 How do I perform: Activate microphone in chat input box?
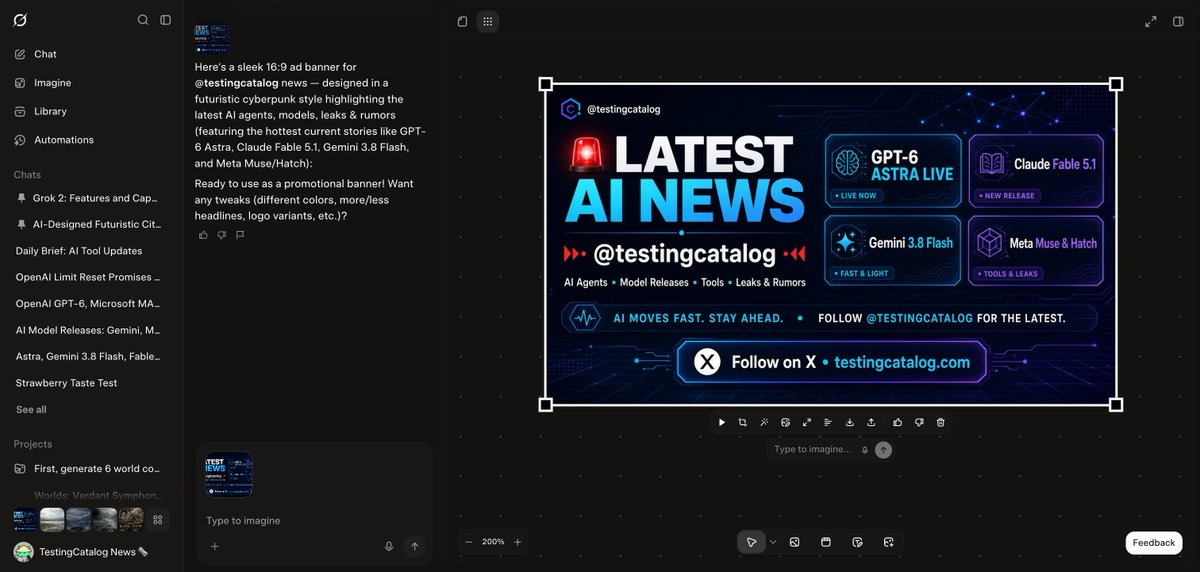pyautogui.click(x=389, y=546)
